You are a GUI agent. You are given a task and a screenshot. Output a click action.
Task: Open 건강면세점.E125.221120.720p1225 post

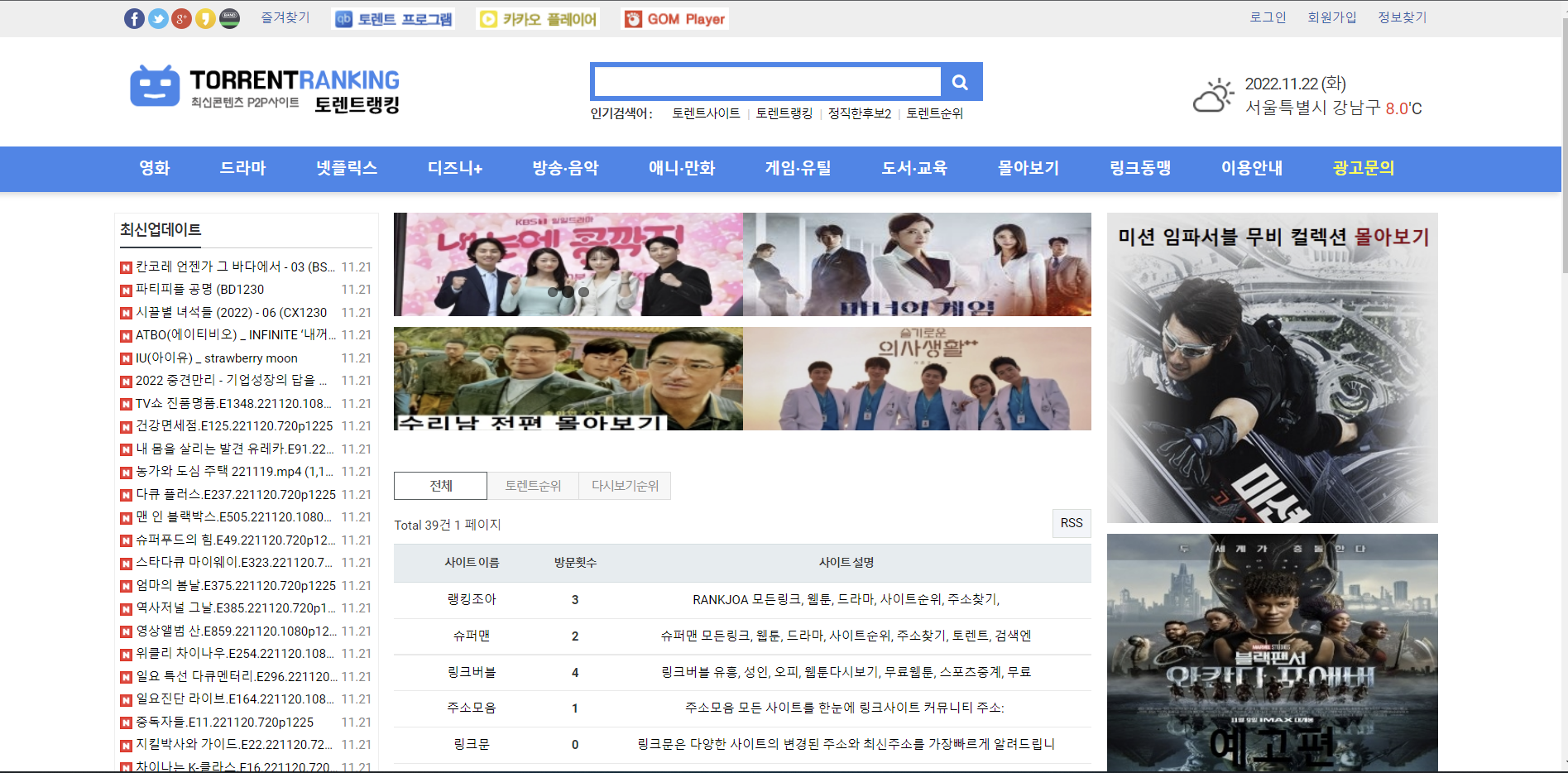pos(234,426)
